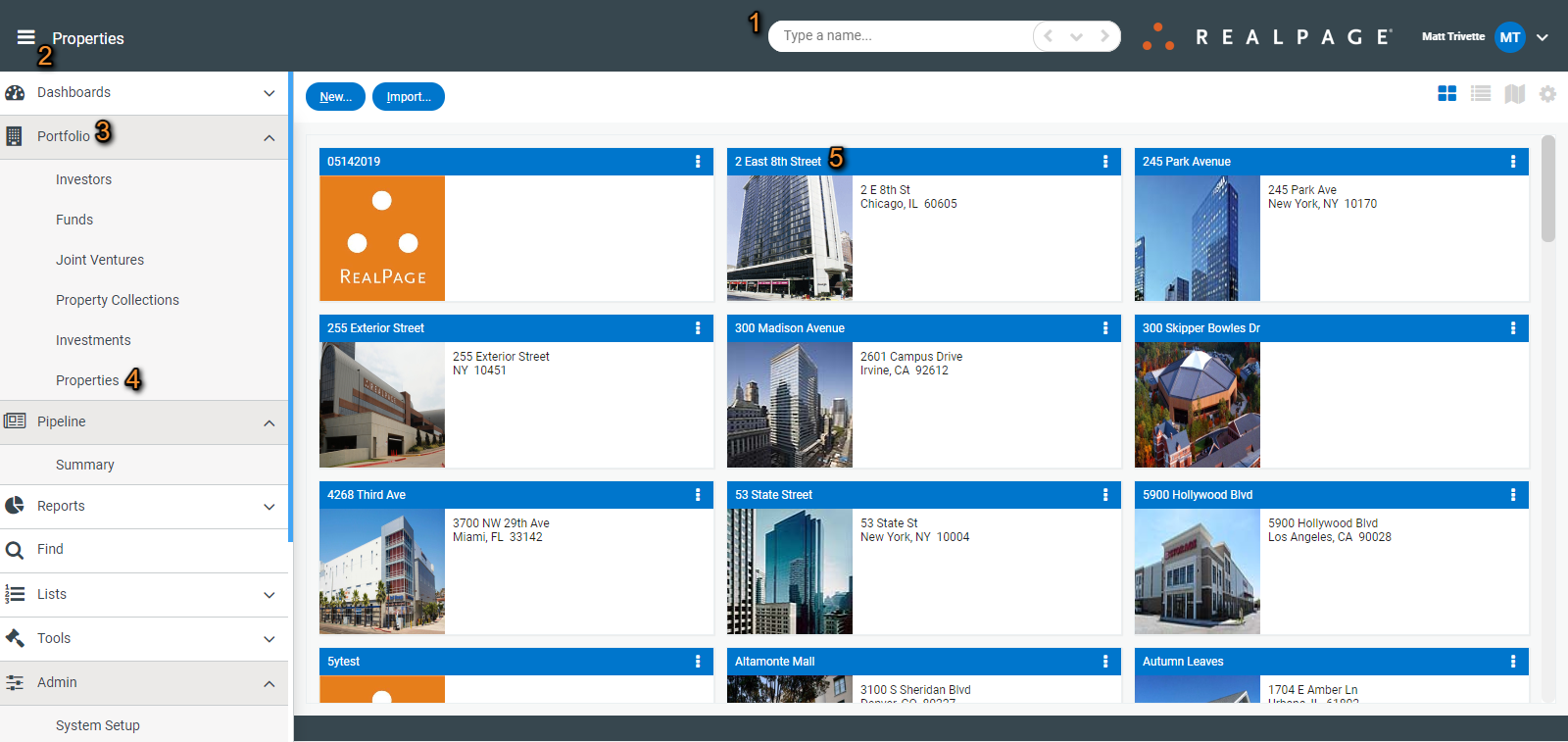
Task: Collapse the Admin section chevron
Action: [x=269, y=683]
